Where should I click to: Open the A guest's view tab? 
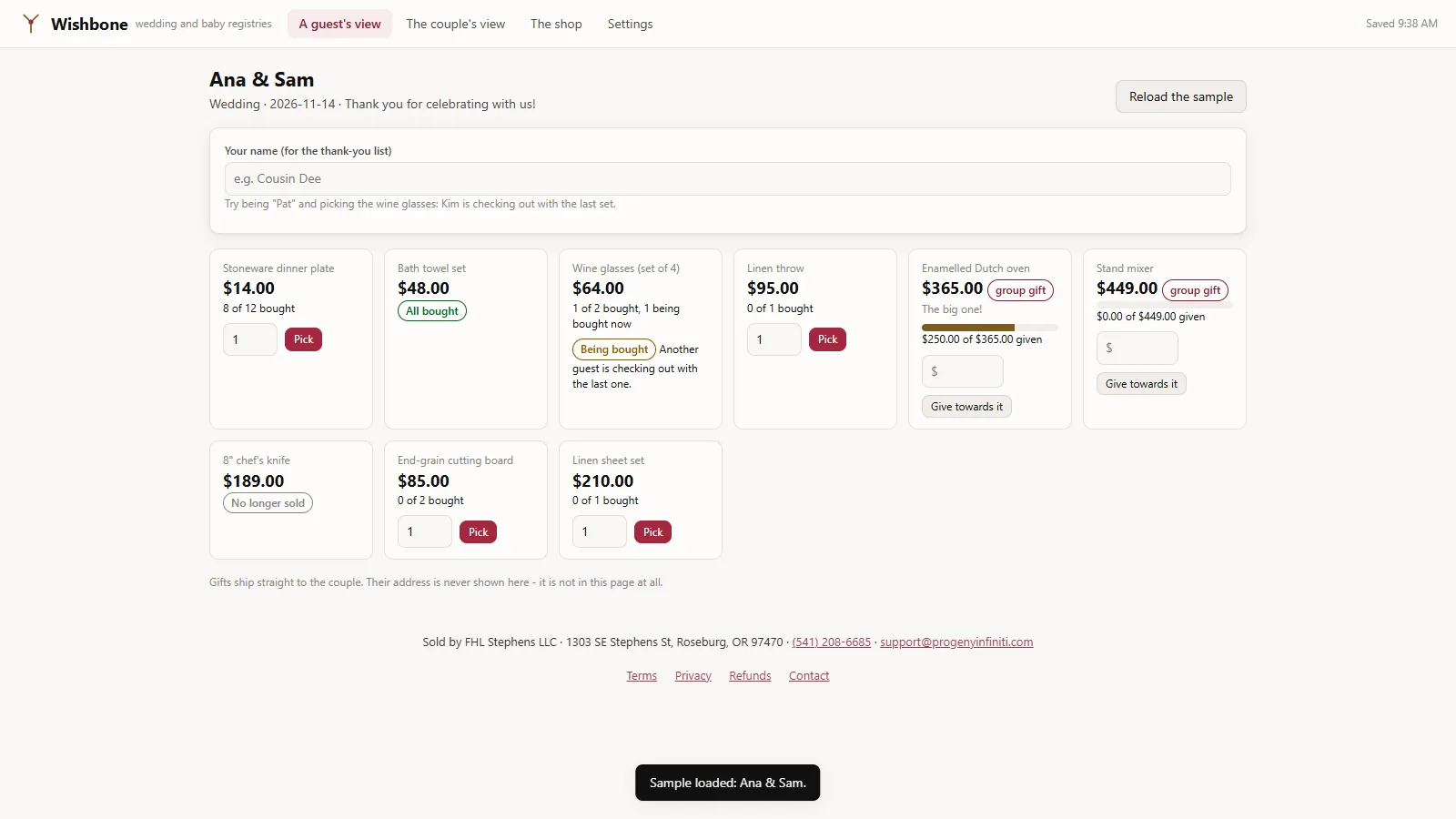(339, 24)
